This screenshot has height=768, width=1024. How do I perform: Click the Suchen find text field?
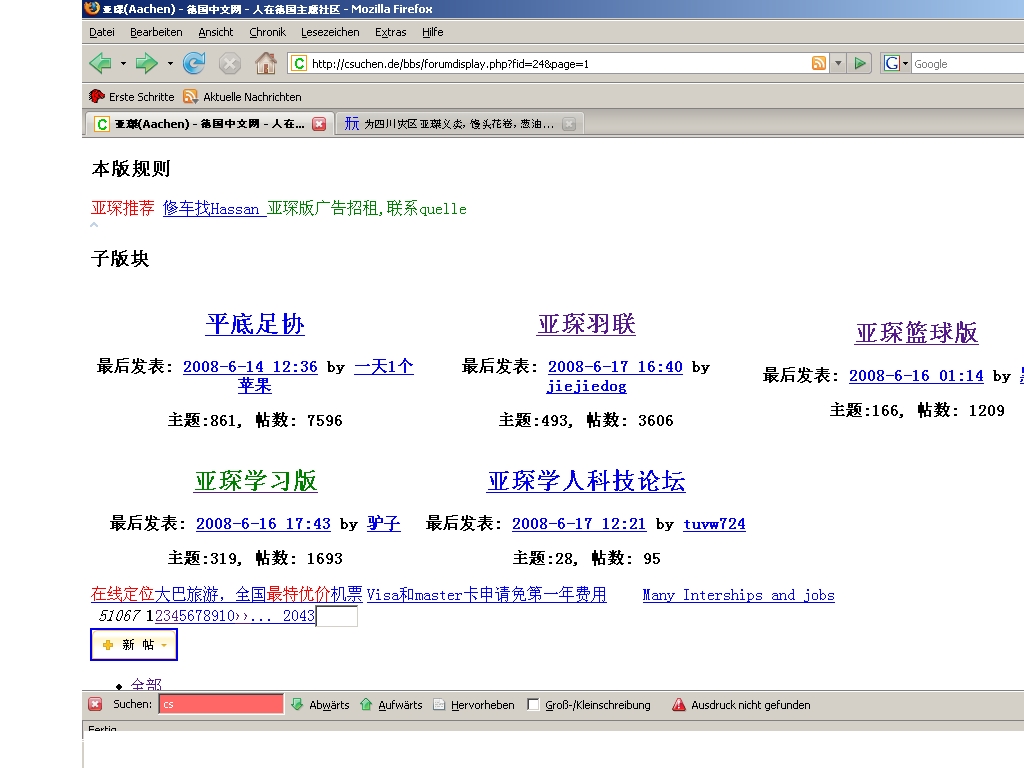220,704
